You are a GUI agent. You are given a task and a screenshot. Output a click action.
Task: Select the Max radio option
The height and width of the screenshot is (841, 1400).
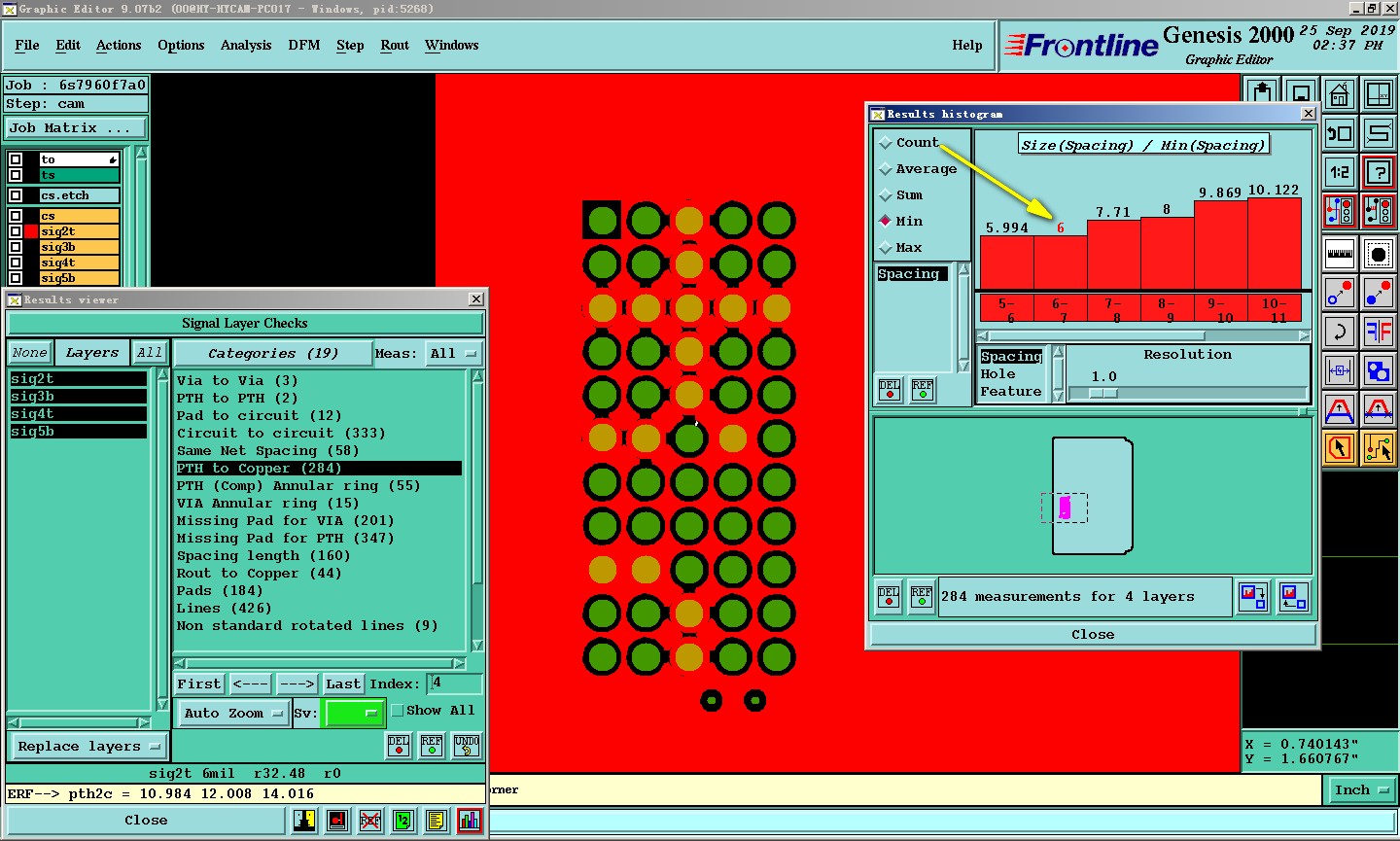tap(900, 247)
